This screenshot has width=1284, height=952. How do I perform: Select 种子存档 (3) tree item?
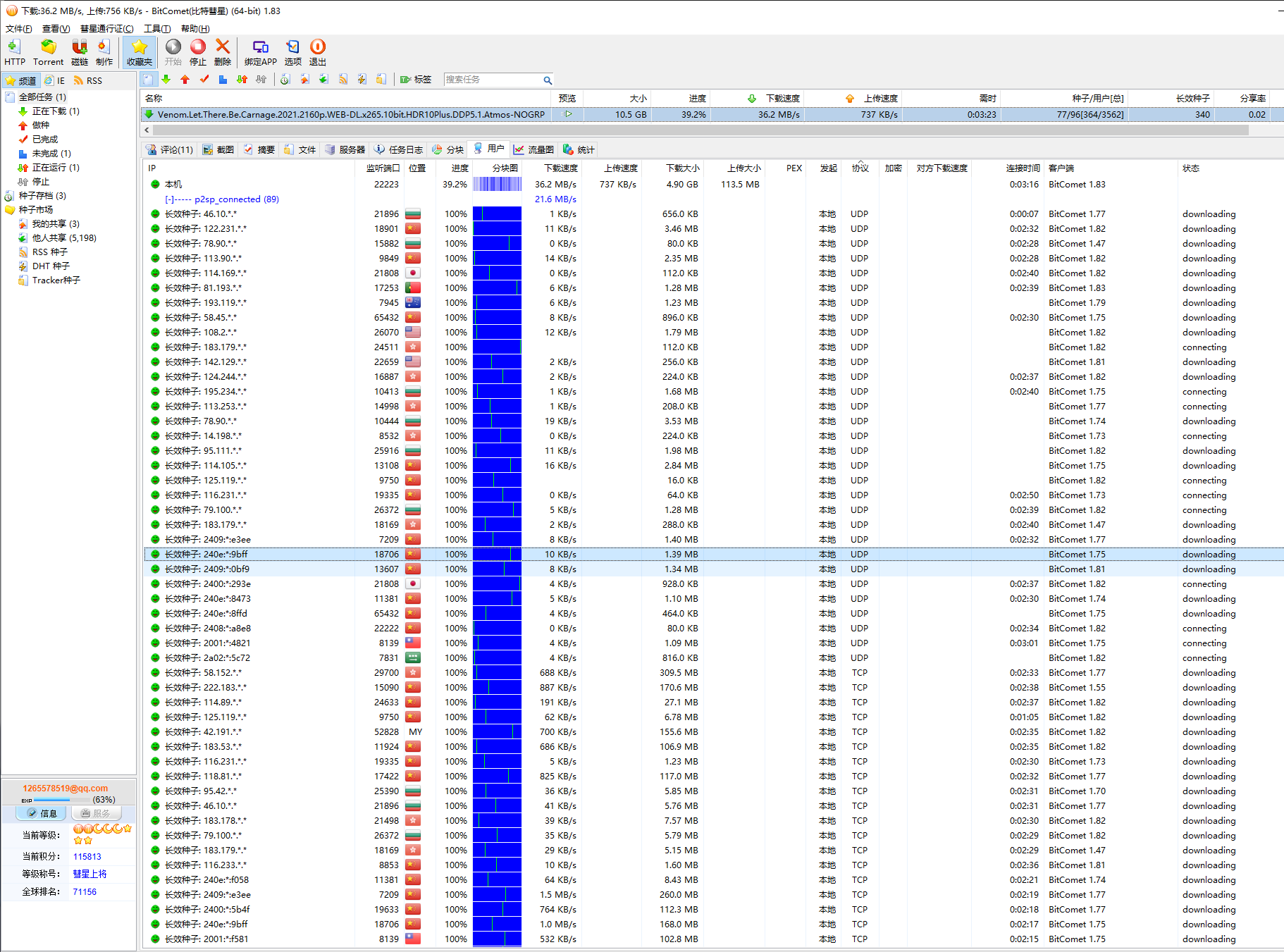42,196
